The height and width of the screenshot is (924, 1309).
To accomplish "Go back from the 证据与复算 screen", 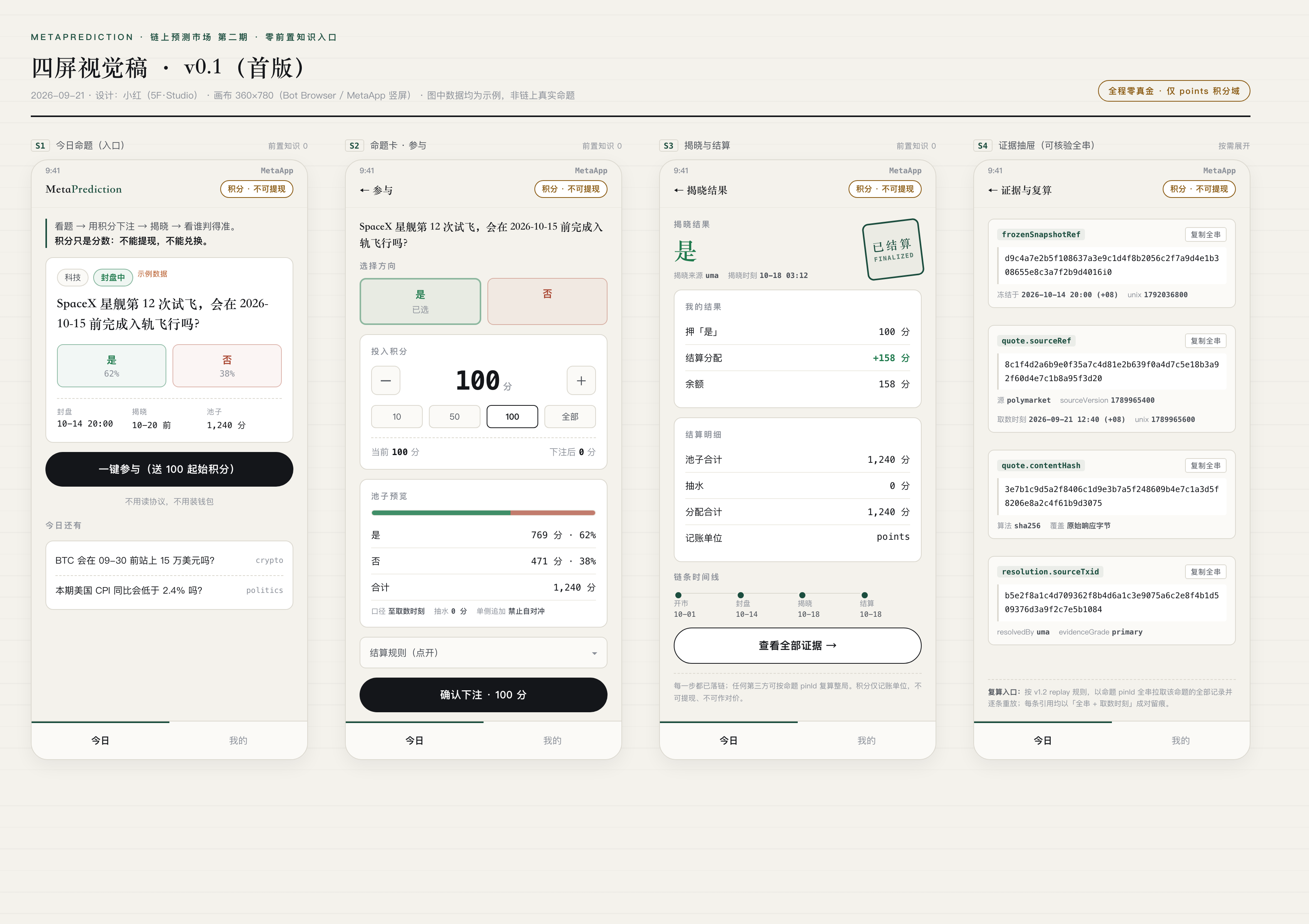I will (993, 191).
